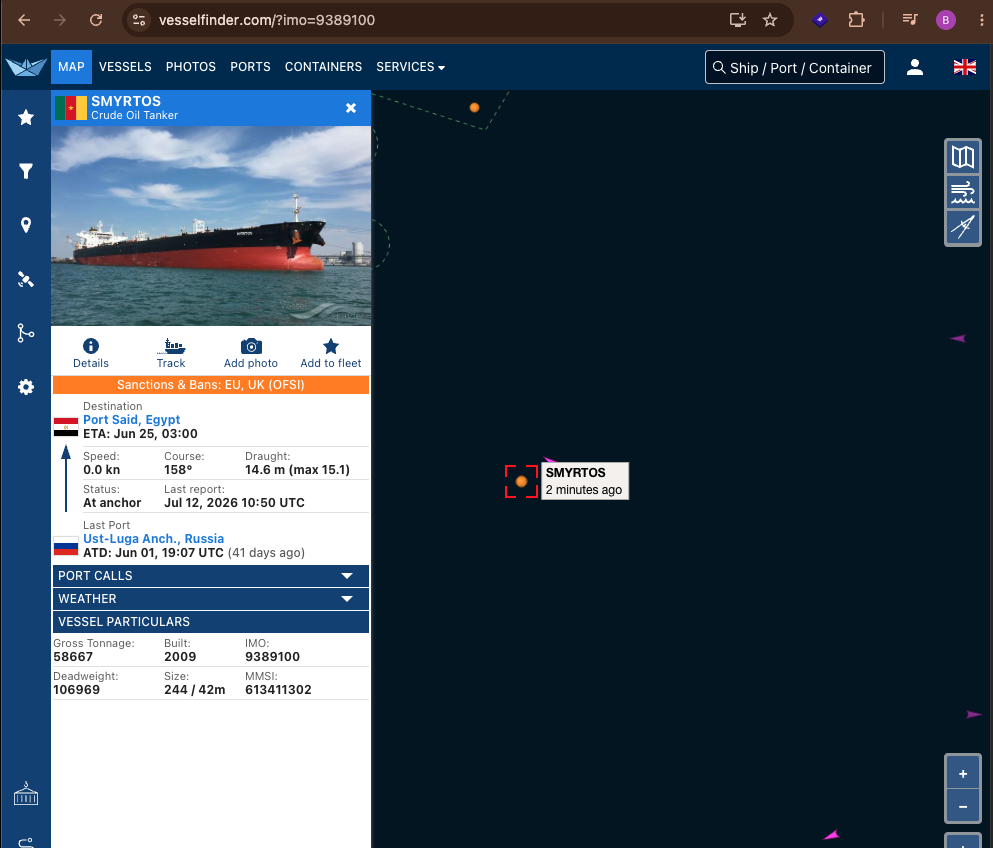Toggle the wind and waves weather layer
This screenshot has height=848, width=993.
pyautogui.click(x=963, y=192)
